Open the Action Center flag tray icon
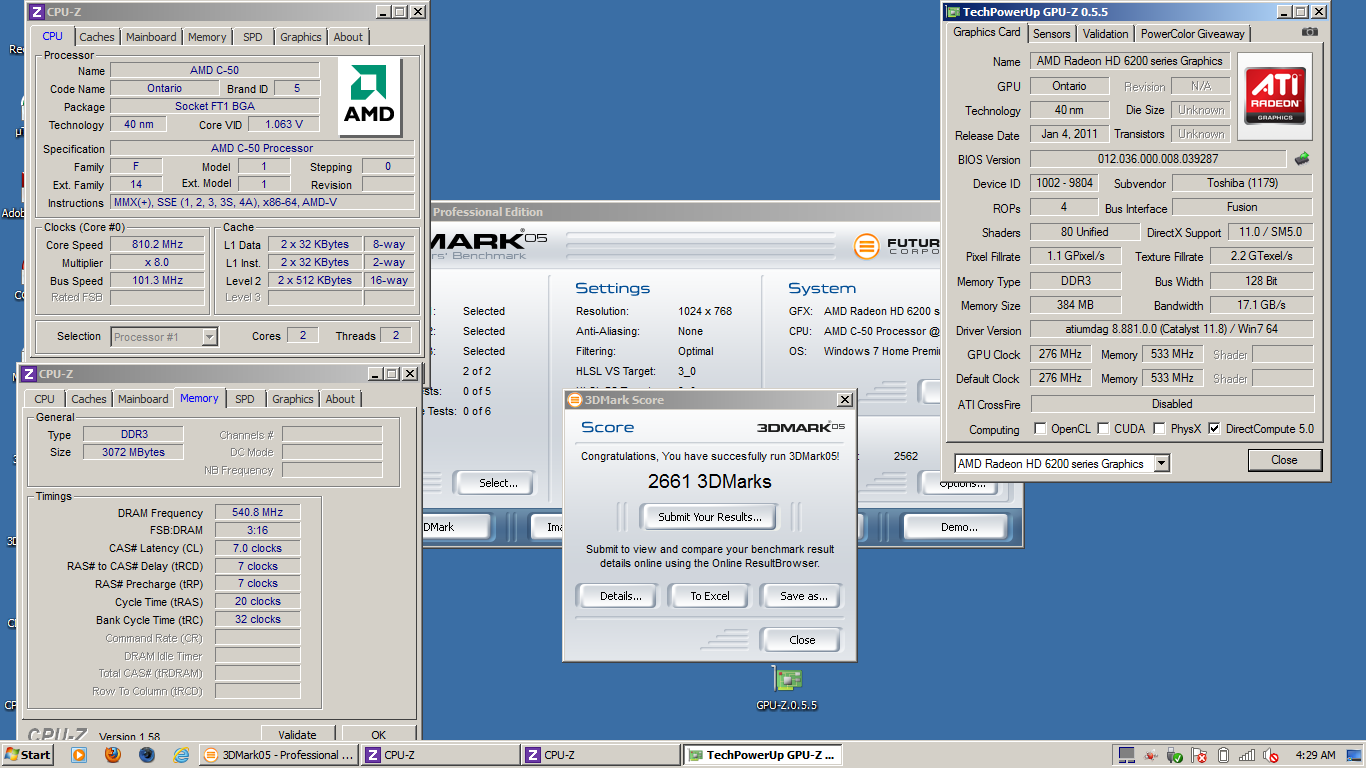Viewport: 1366px width, 768px height. point(1199,755)
